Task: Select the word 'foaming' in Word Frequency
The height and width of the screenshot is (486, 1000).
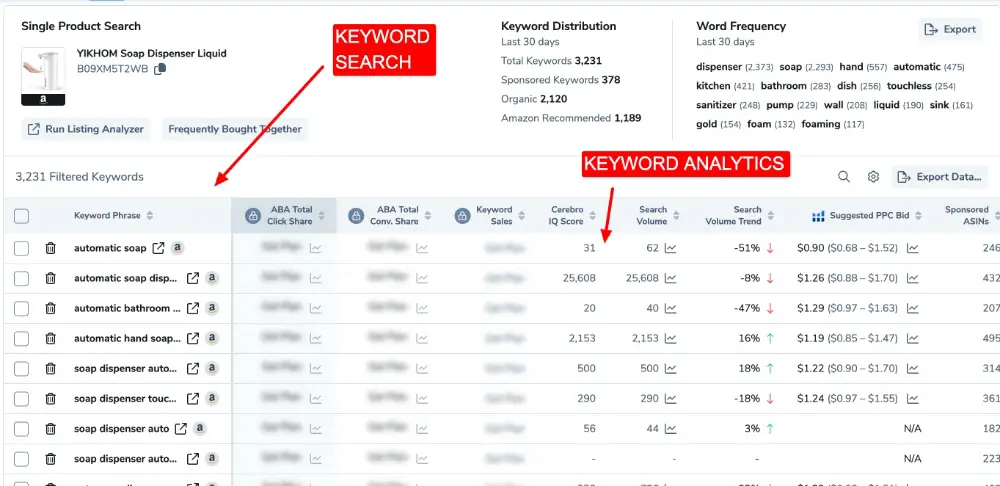Action: 820,124
